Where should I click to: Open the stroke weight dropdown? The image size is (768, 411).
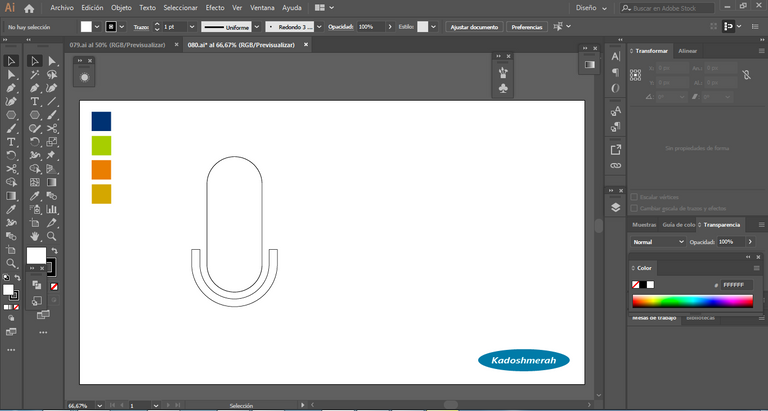(x=192, y=27)
